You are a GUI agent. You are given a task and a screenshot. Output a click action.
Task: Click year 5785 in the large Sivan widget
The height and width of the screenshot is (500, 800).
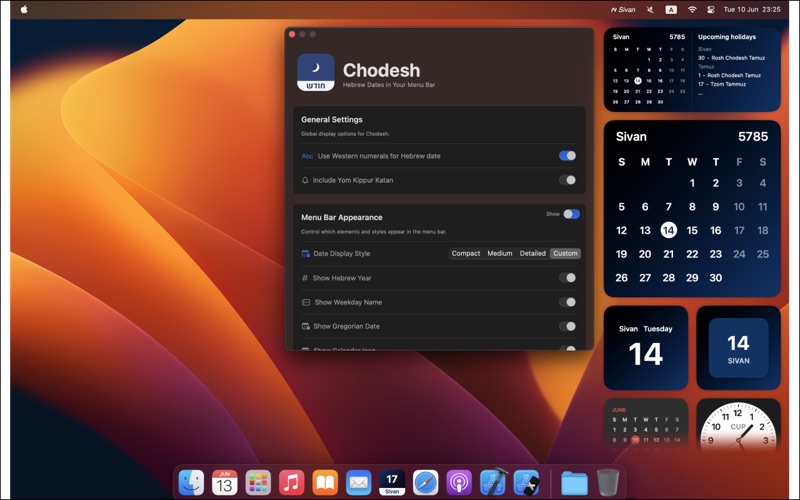[x=753, y=137]
